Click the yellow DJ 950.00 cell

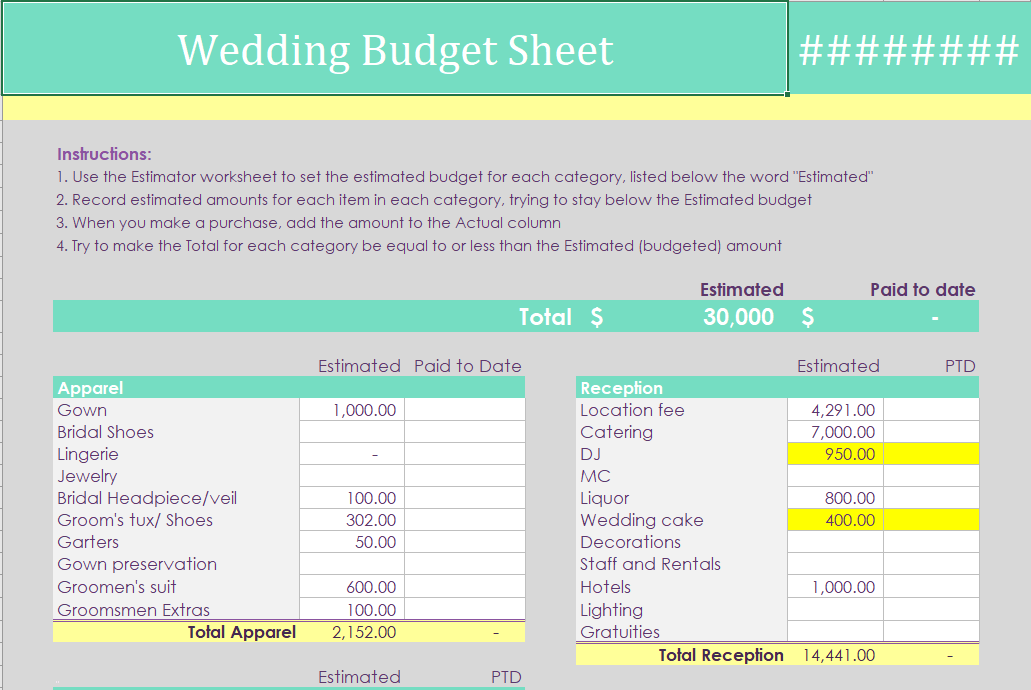pos(836,454)
